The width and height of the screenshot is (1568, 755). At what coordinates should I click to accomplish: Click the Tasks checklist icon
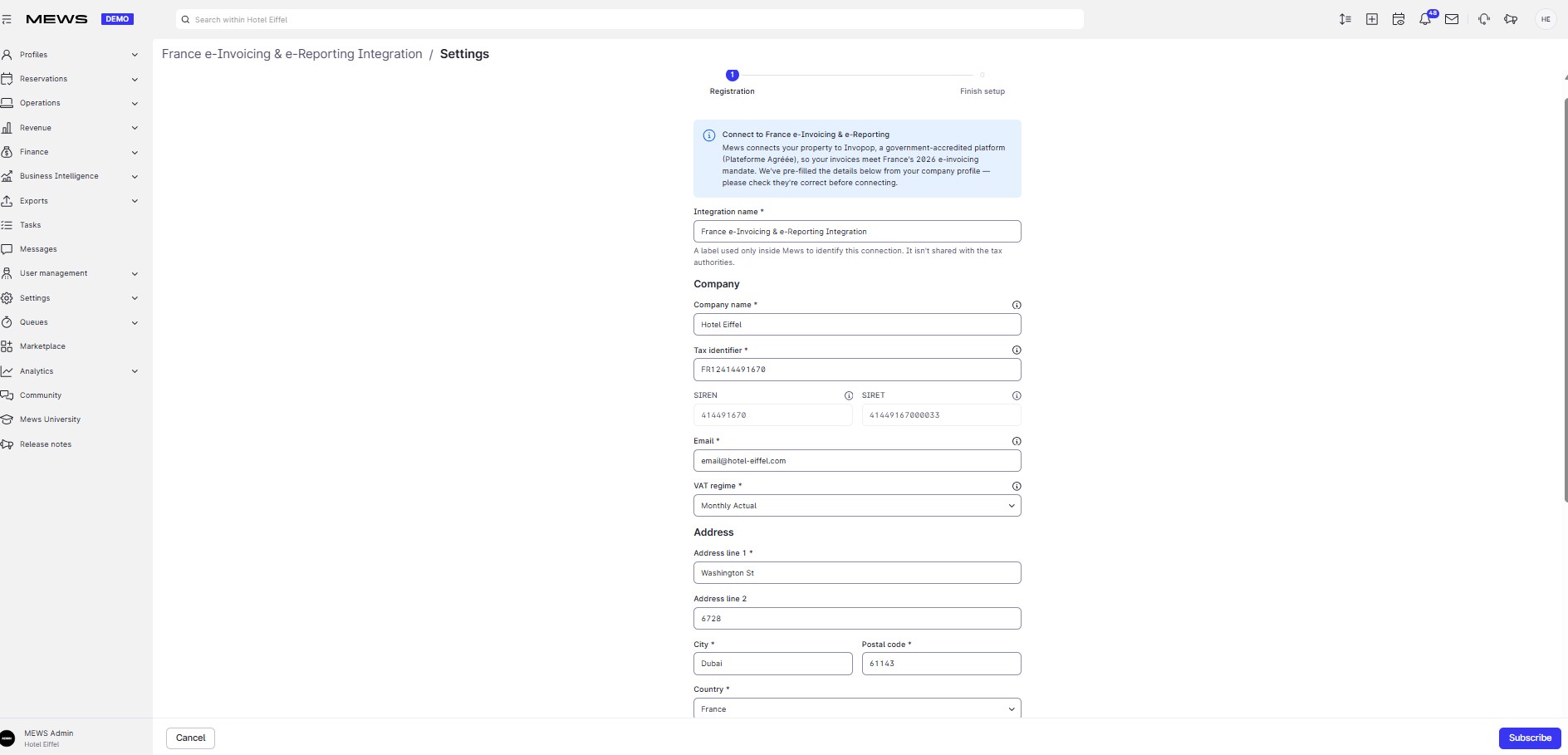point(7,225)
